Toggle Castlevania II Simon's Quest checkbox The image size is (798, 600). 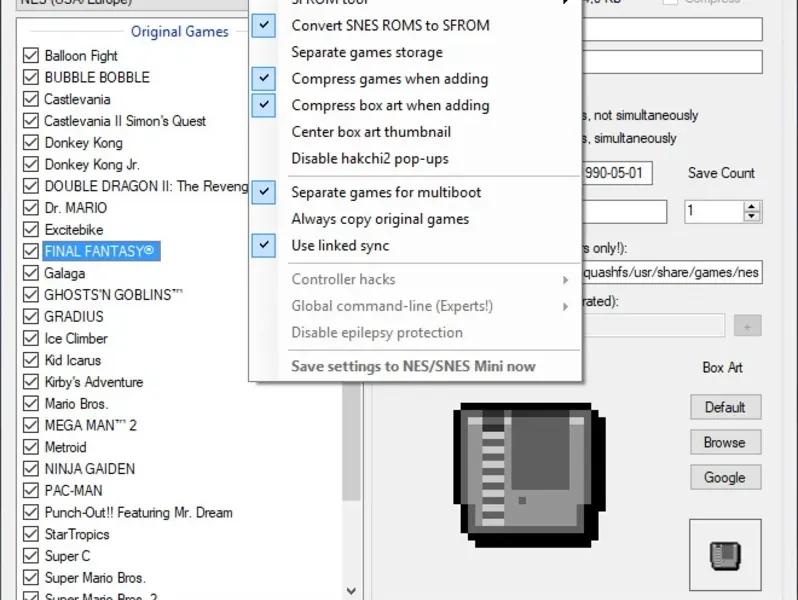pos(31,121)
